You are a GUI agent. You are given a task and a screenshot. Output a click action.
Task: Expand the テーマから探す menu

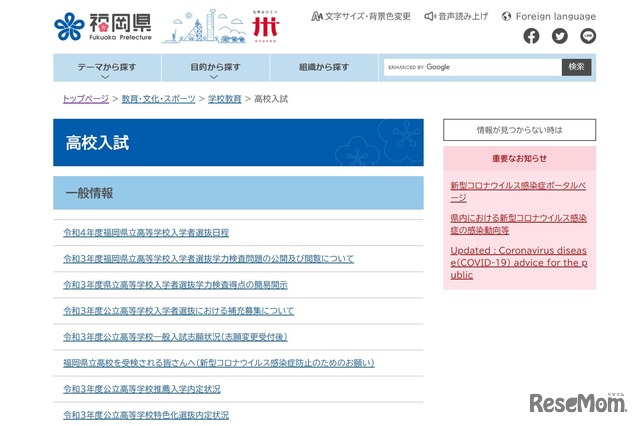107,67
